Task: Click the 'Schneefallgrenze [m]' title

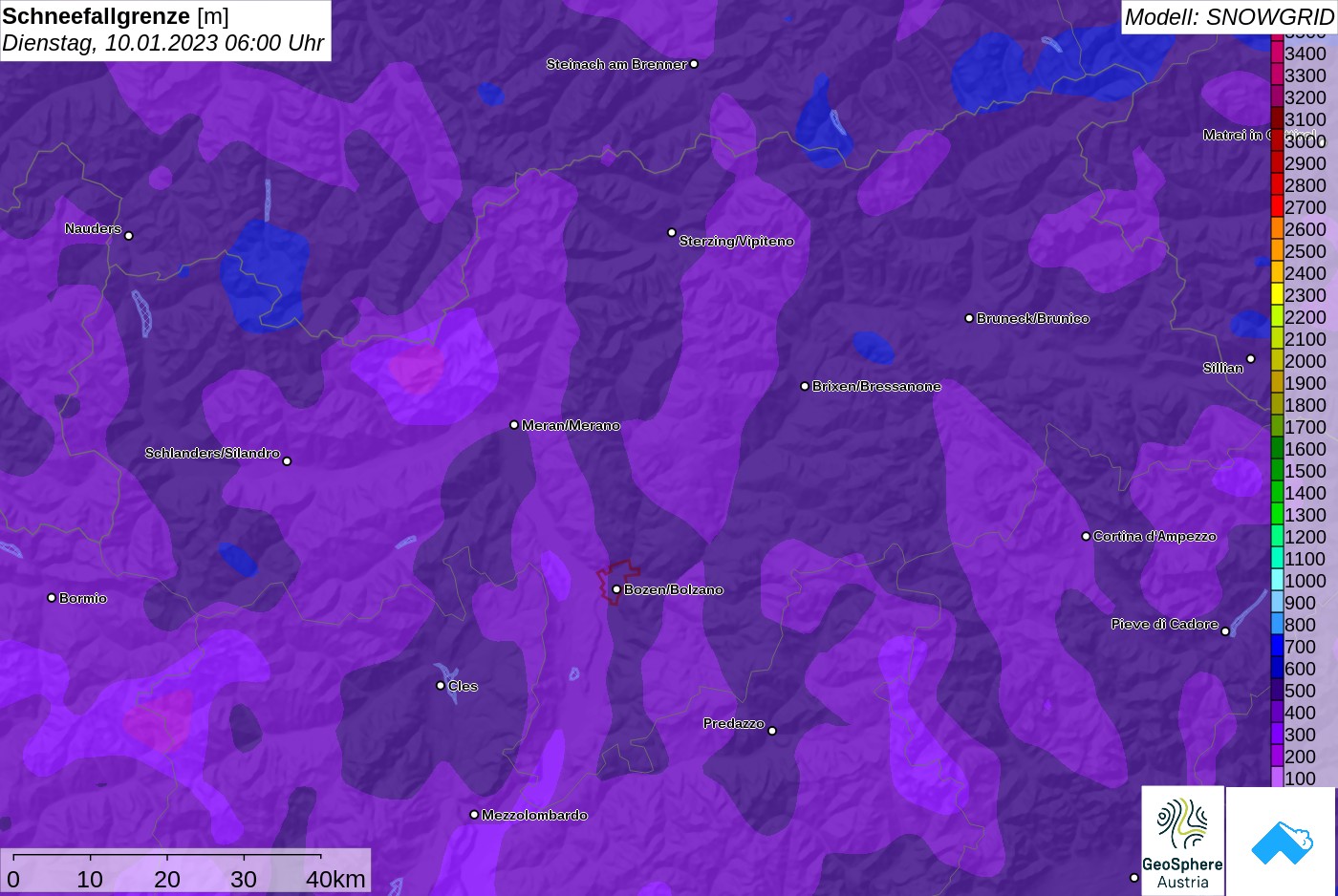Action: pos(116,16)
